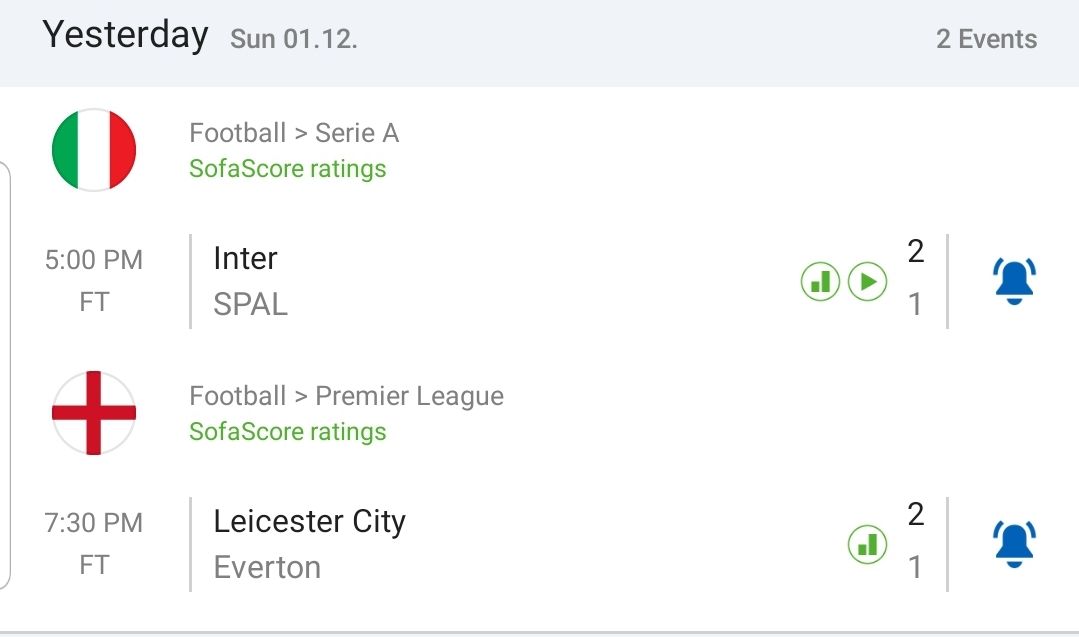Select the Inter team name
The width and height of the screenshot is (1079, 637).
[x=245, y=258]
